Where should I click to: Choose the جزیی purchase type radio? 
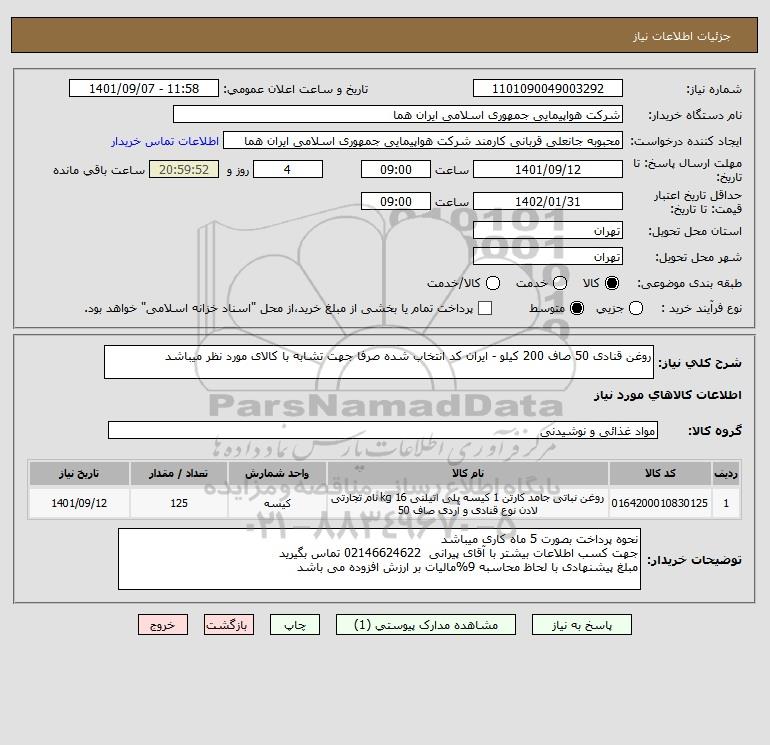click(x=636, y=308)
